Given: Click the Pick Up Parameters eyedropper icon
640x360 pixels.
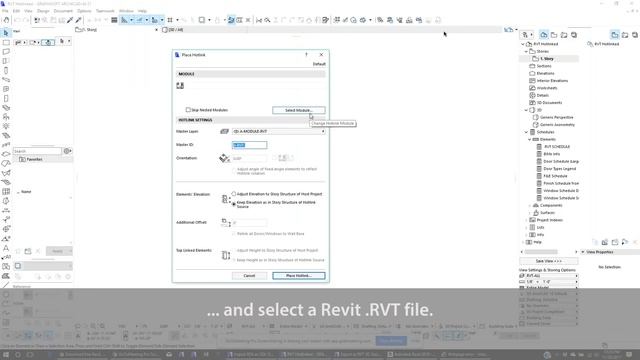Looking at the screenshot, I should pyautogui.click(x=70, y=20).
